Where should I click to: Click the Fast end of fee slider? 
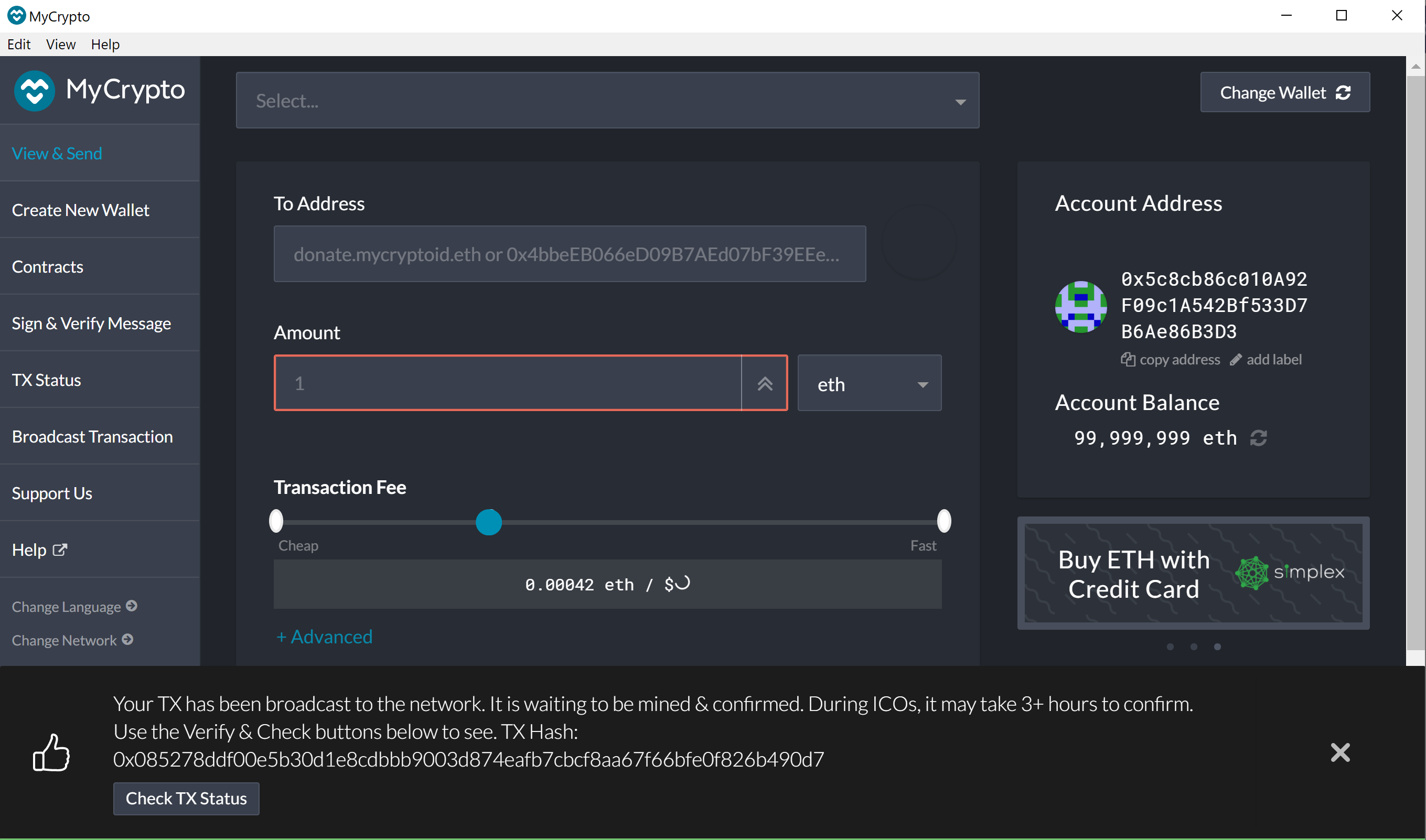(x=943, y=521)
